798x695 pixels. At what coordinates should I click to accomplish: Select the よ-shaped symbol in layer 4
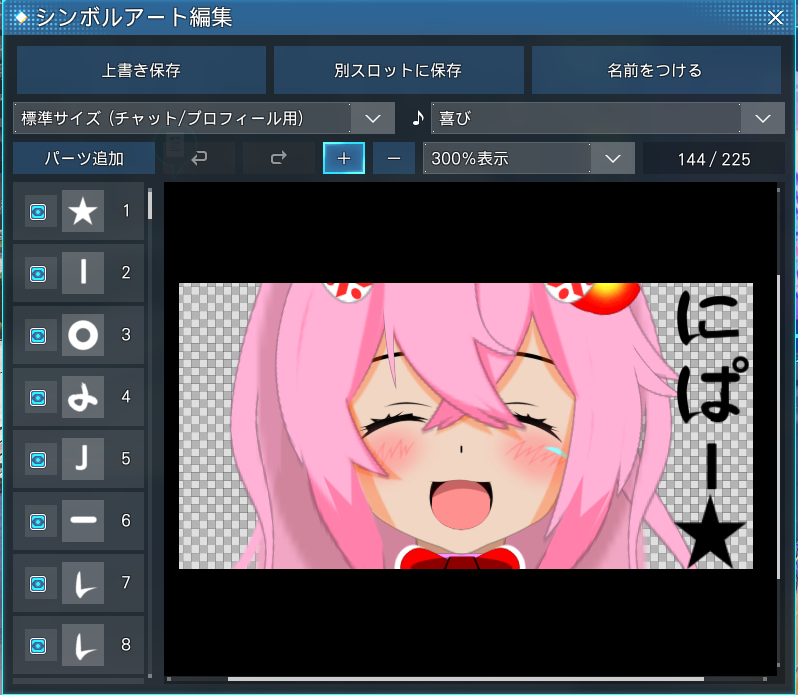[83, 397]
